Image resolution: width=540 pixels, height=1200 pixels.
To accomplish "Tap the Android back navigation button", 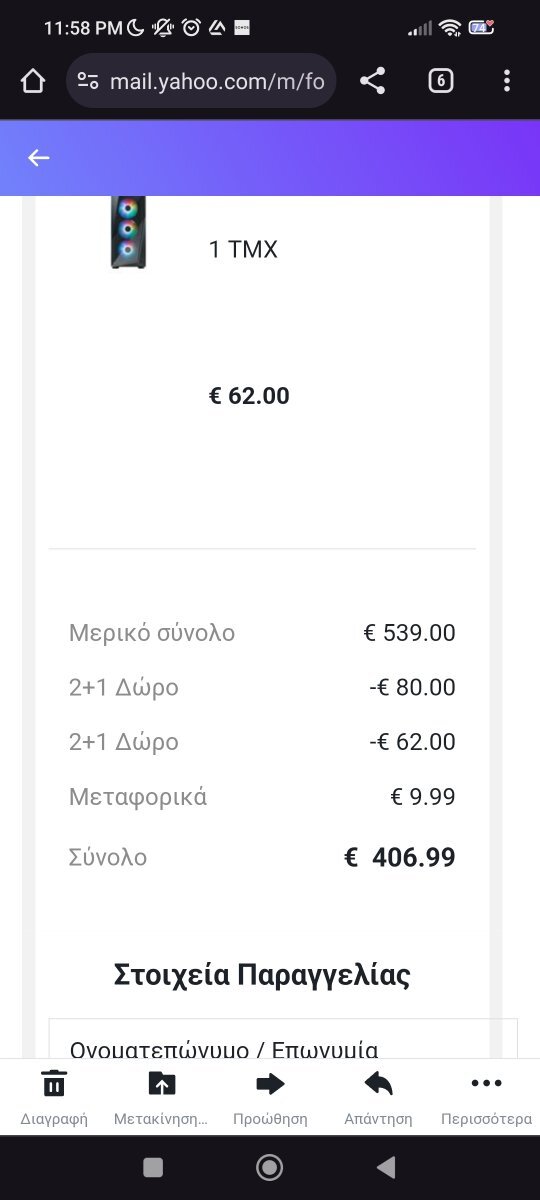I will pyautogui.click(x=386, y=1167).
